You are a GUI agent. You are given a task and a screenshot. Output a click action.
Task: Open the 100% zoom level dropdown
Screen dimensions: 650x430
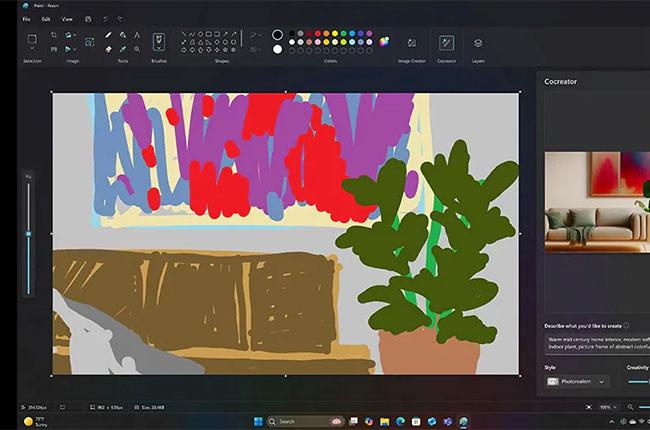click(608, 407)
